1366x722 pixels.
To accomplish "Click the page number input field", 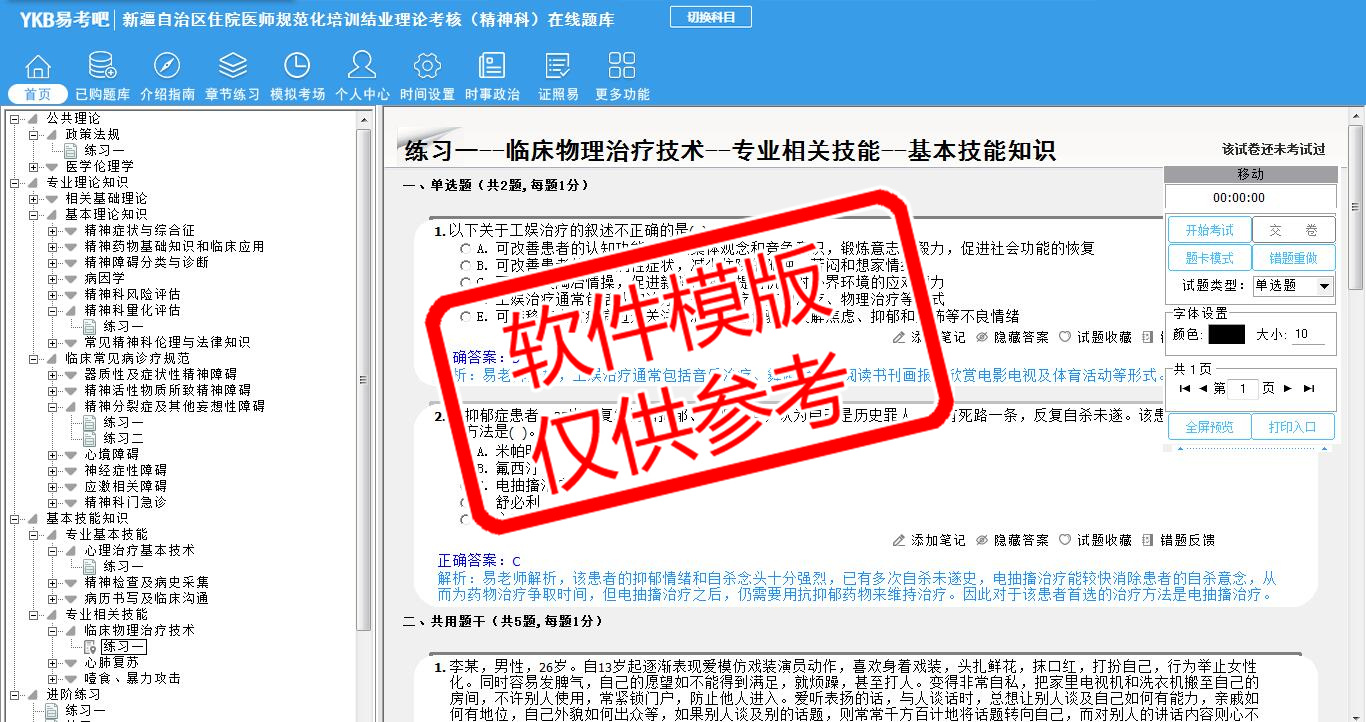I will 1243,389.
